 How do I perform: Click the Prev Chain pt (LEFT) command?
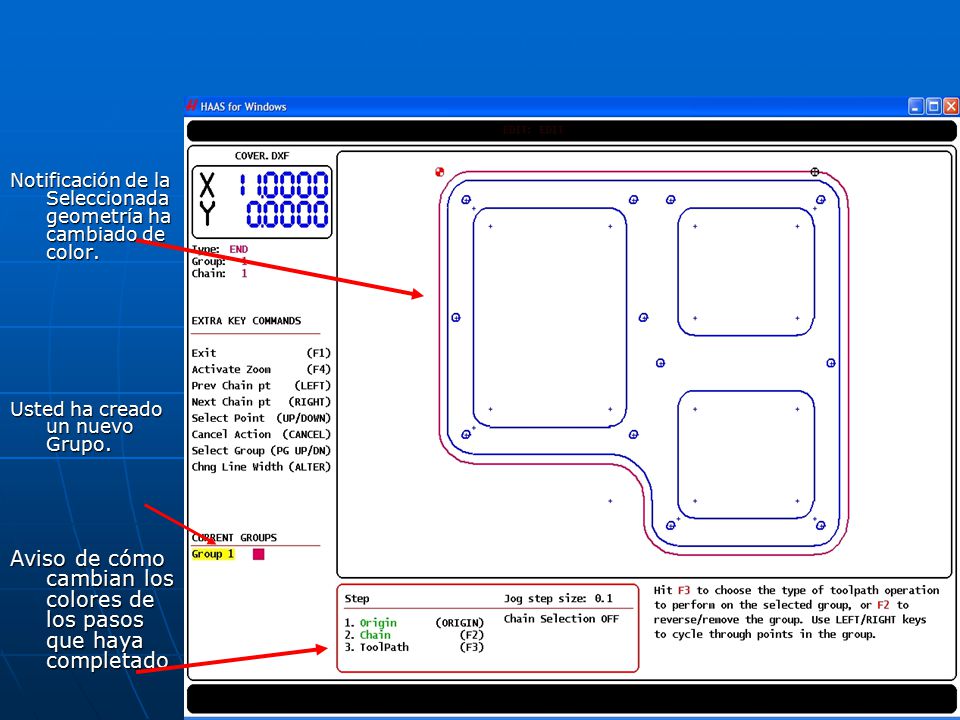(261, 386)
